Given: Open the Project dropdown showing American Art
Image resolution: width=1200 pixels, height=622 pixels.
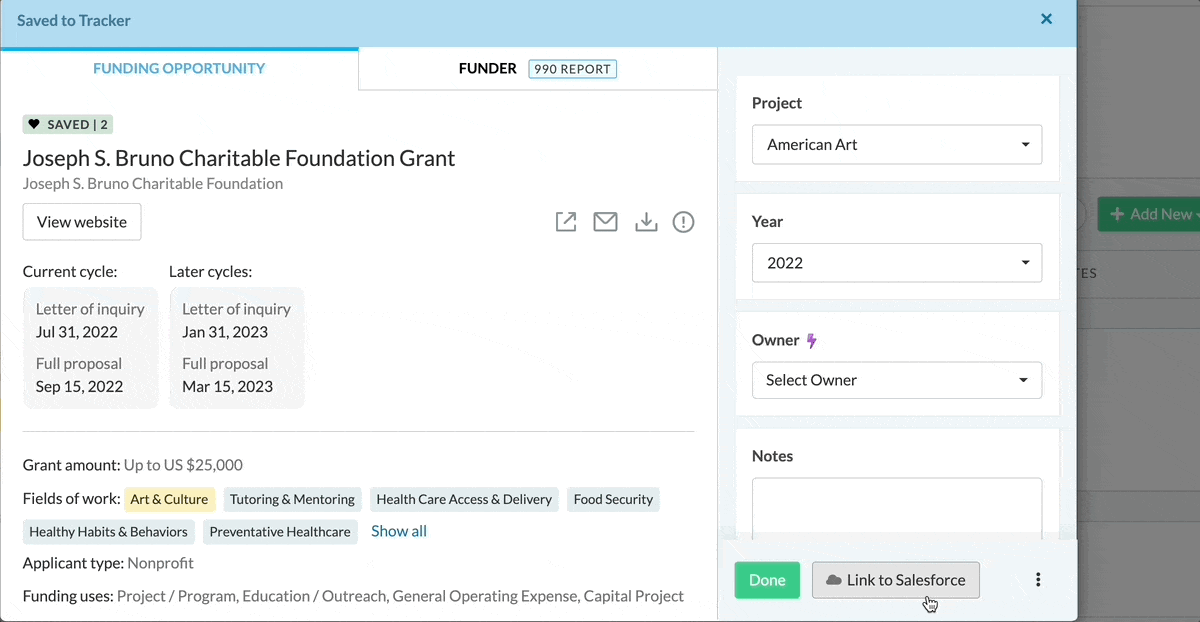Looking at the screenshot, I should click(897, 145).
